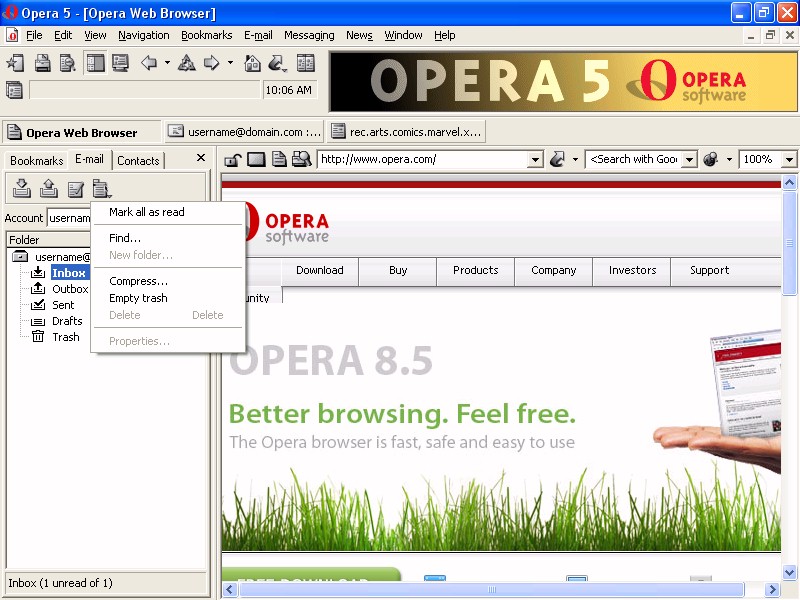Click the Folder column header
800x600 pixels.
point(49,240)
